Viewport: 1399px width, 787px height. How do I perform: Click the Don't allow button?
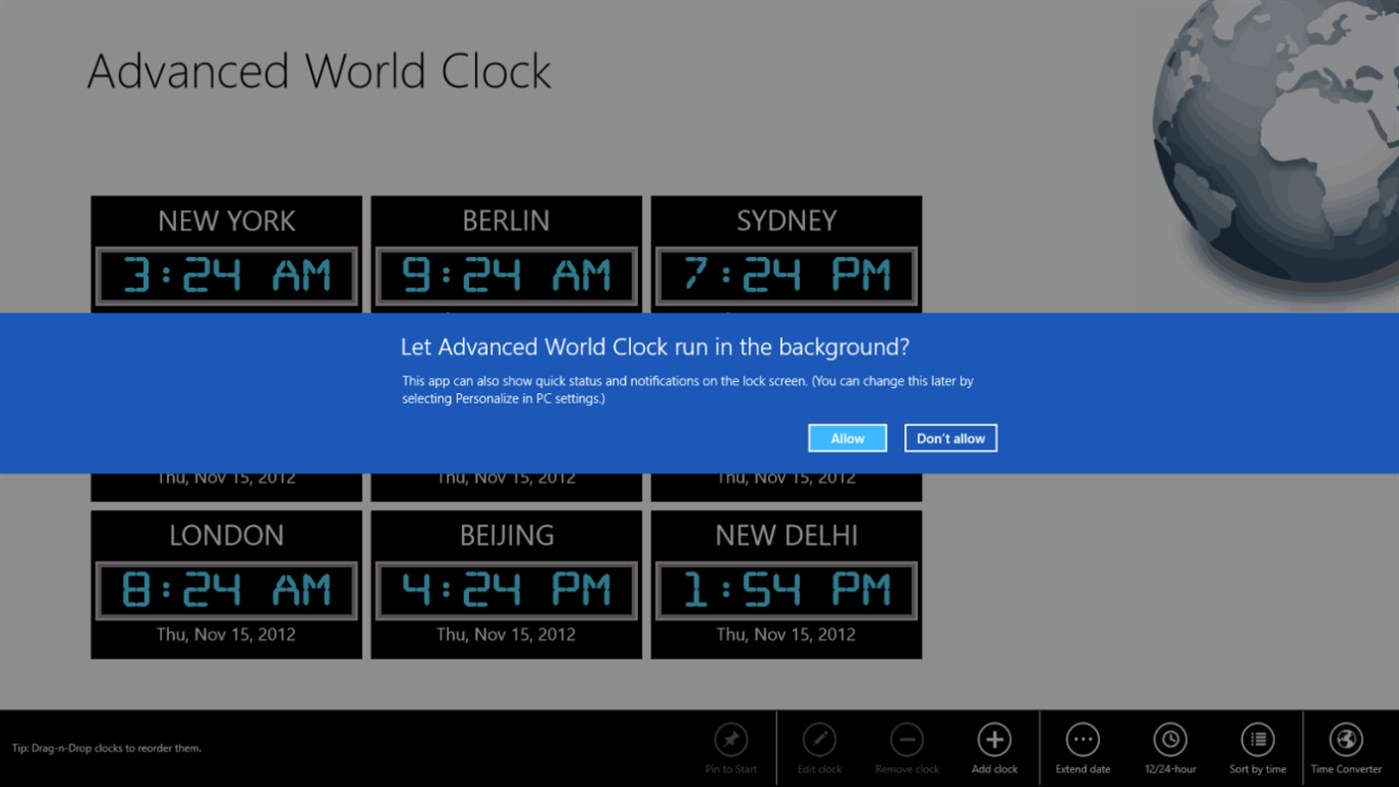(950, 437)
